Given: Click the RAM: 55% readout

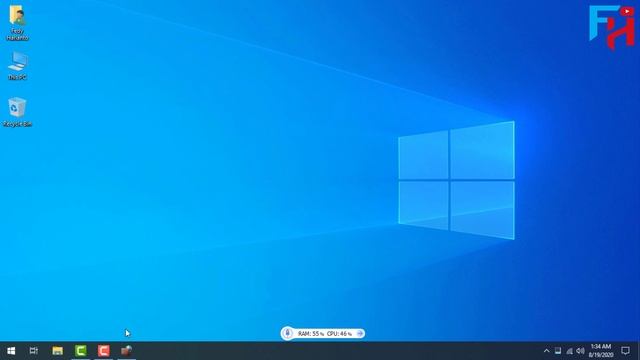Looking at the screenshot, I should pyautogui.click(x=311, y=334).
